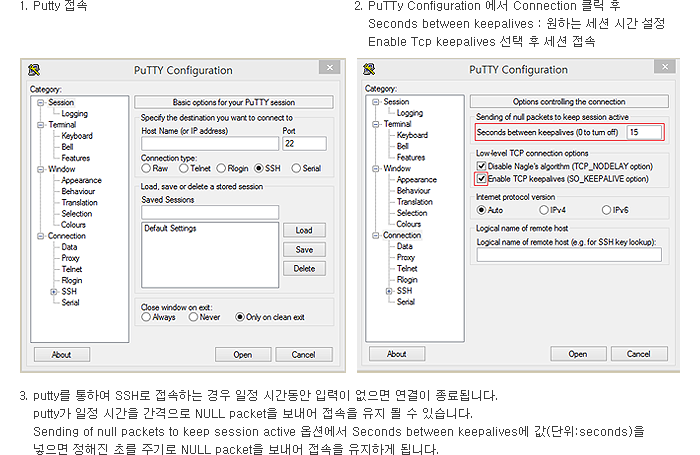Collapse Terminal tree node in left window
Viewport: 700px width, 455px height.
tap(41, 125)
